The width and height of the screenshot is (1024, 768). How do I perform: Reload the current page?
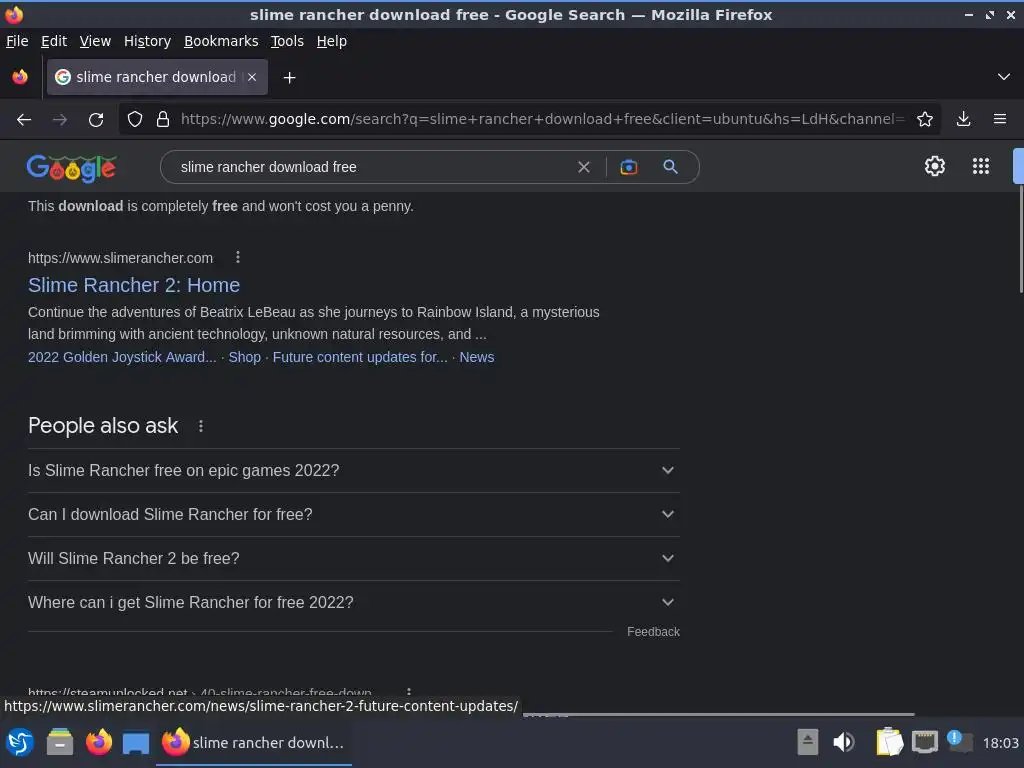pos(96,120)
